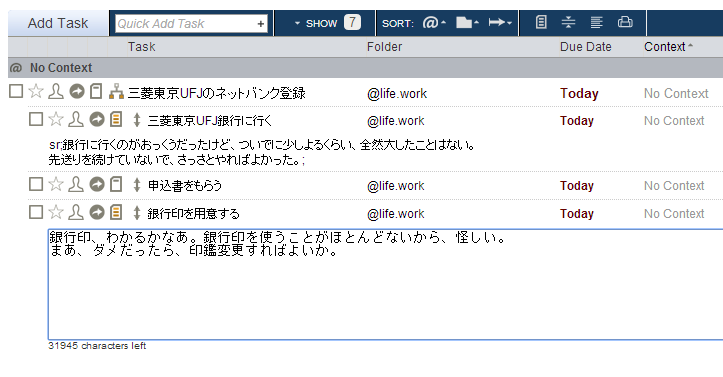The height and width of the screenshot is (377, 723).
Task: Click reorder arrows on 三菱東京UFJ銀行に行く subtask
Action: [x=136, y=119]
